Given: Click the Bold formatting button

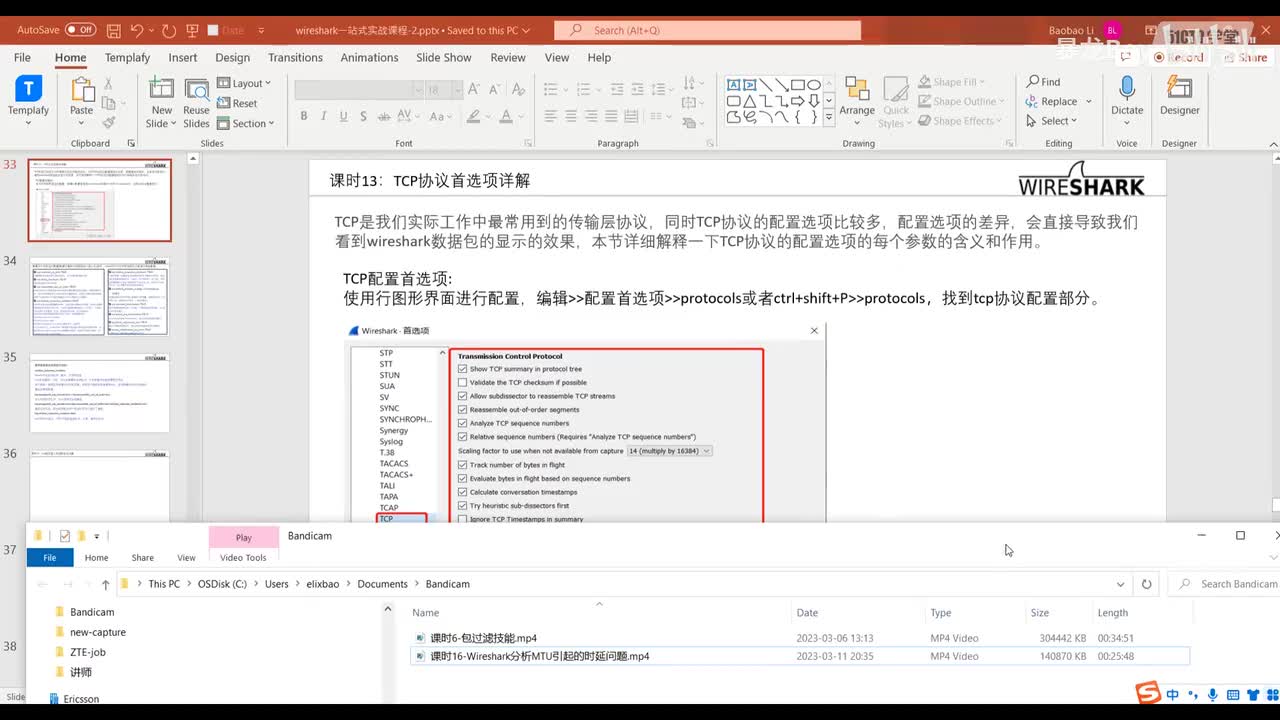Looking at the screenshot, I should click(304, 116).
